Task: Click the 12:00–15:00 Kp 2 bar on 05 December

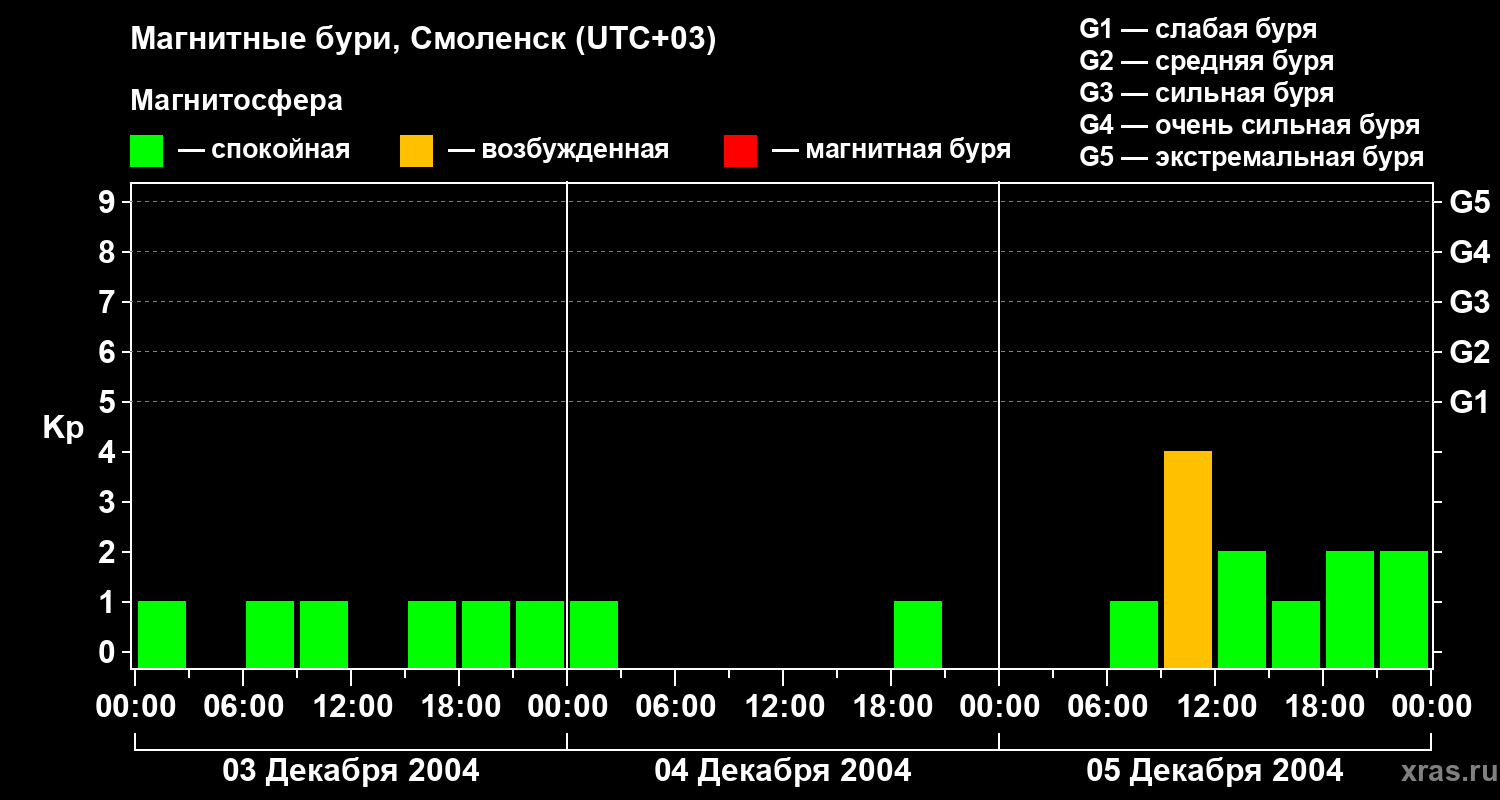Action: pos(1242,610)
